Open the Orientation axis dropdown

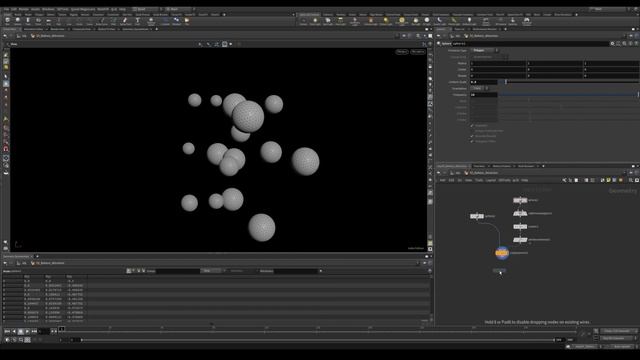pos(480,88)
